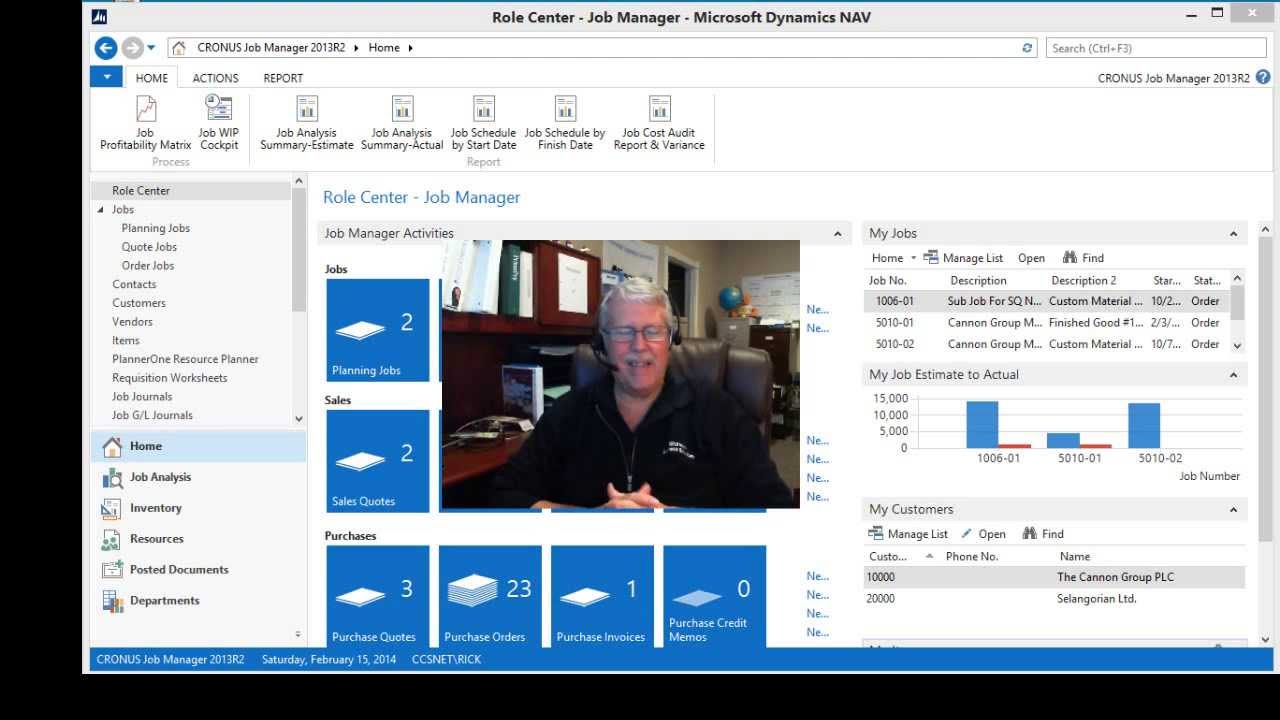Open Job Profitability Matrix

tap(145, 123)
